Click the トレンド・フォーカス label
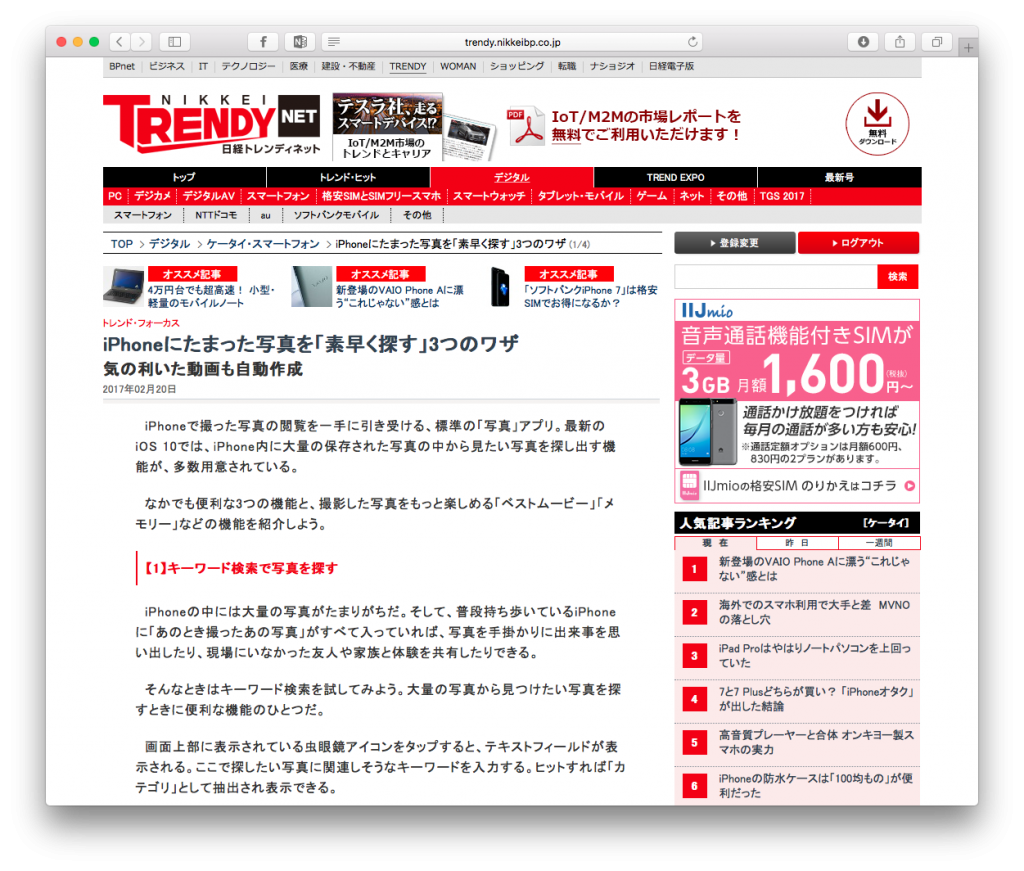 (141, 323)
